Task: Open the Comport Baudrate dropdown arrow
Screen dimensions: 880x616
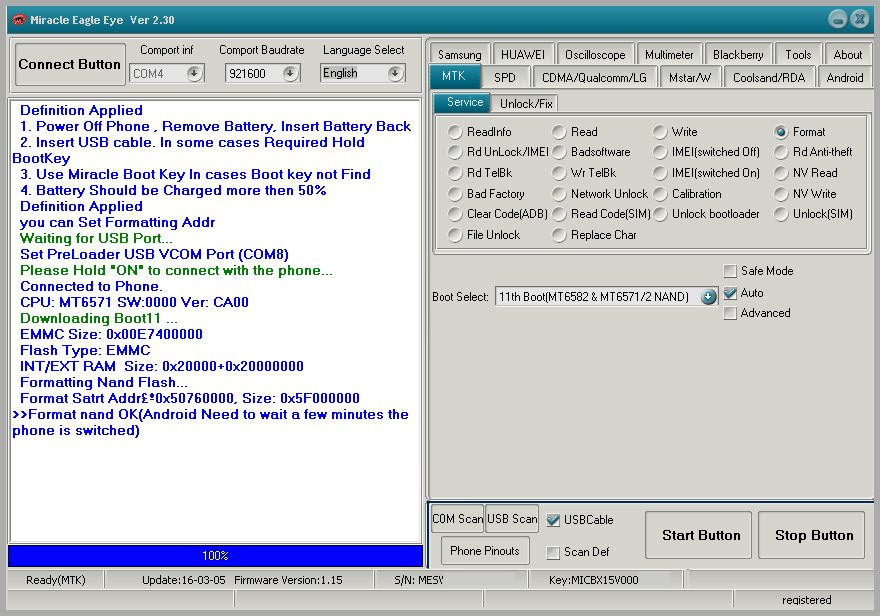Action: (x=290, y=73)
